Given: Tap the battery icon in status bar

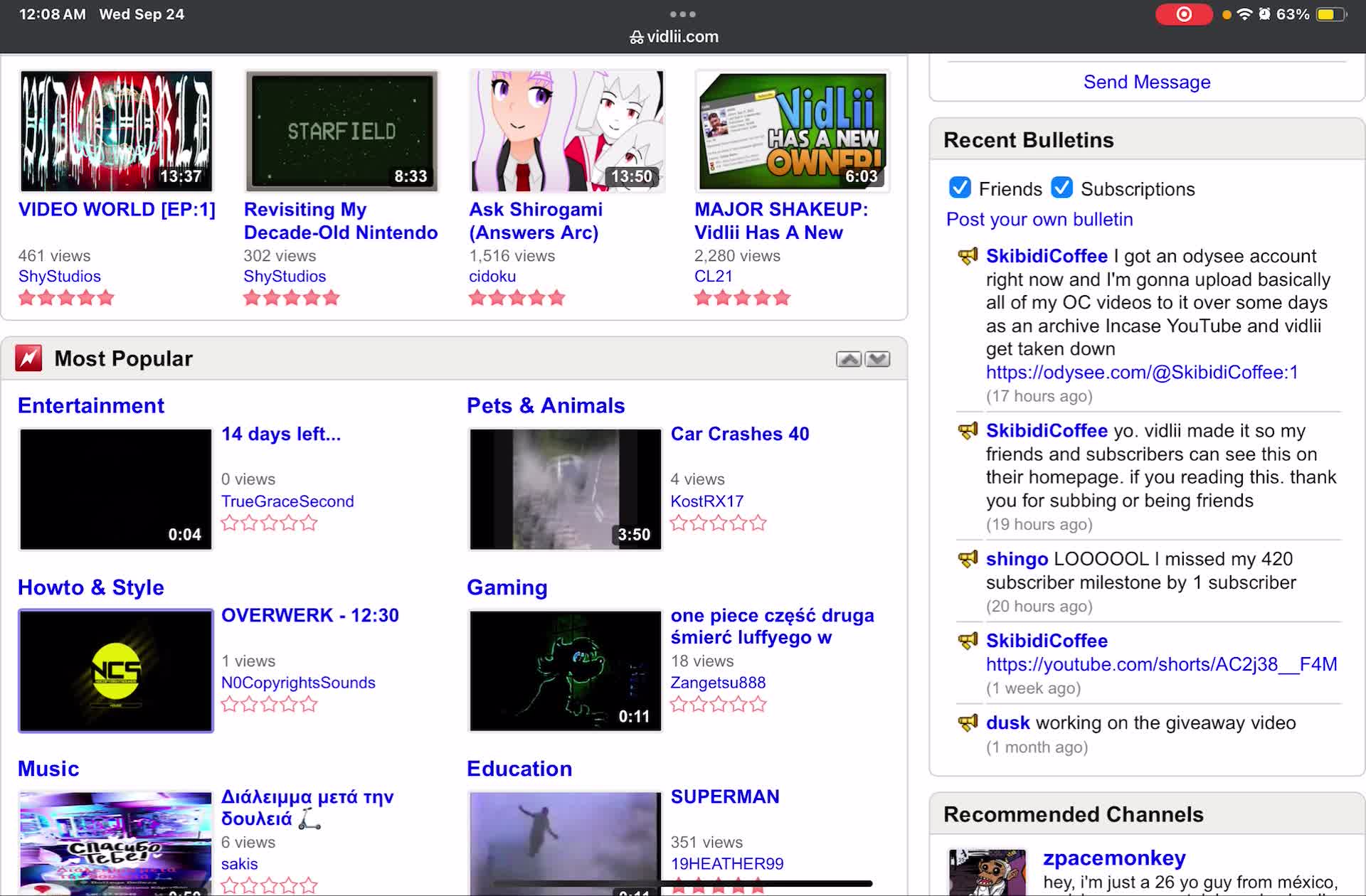Looking at the screenshot, I should click(x=1330, y=14).
